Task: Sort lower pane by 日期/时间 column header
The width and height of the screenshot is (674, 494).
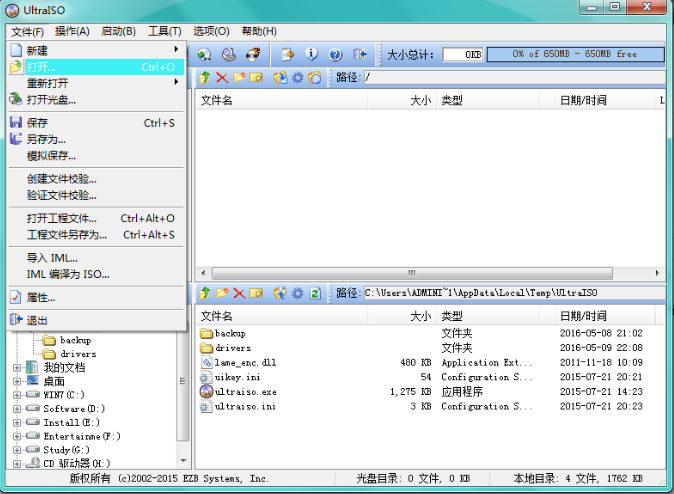Action: point(605,316)
